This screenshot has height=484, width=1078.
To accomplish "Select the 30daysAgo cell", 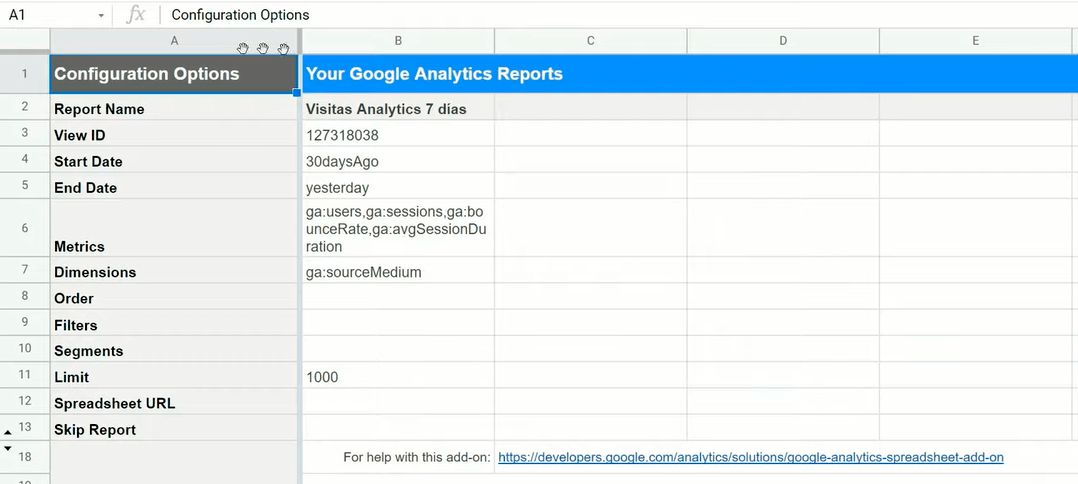I will 398,160.
